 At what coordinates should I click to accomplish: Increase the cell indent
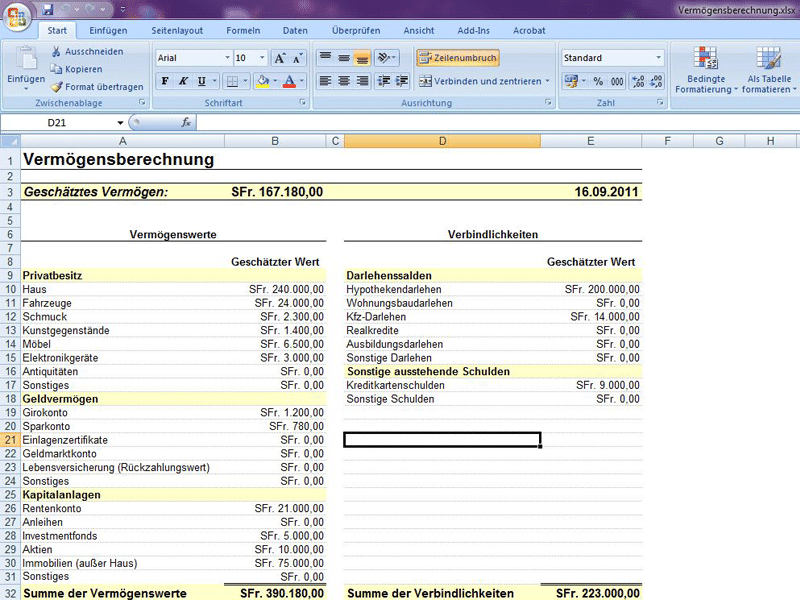pyautogui.click(x=402, y=81)
